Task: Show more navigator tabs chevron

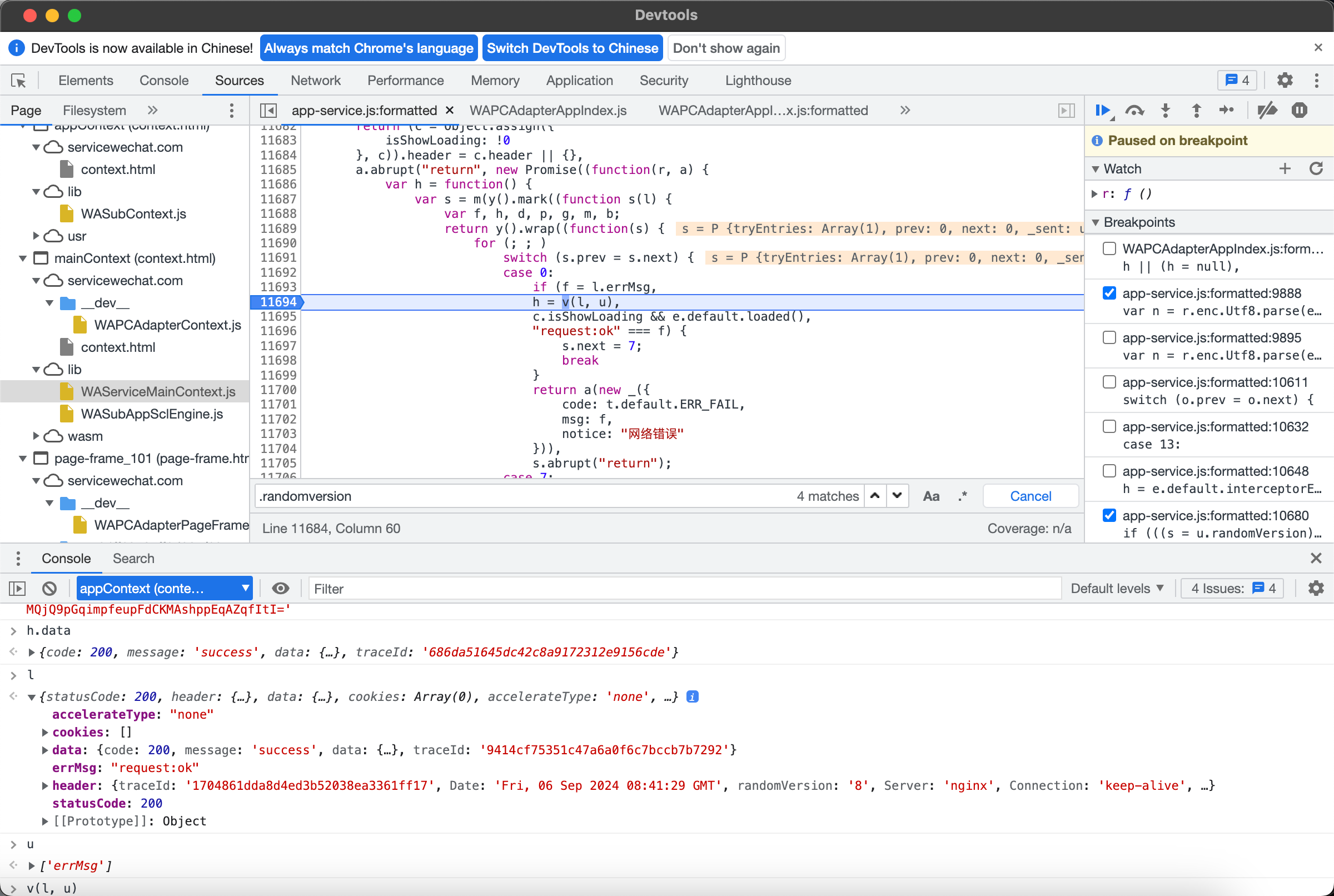Action: (x=152, y=110)
